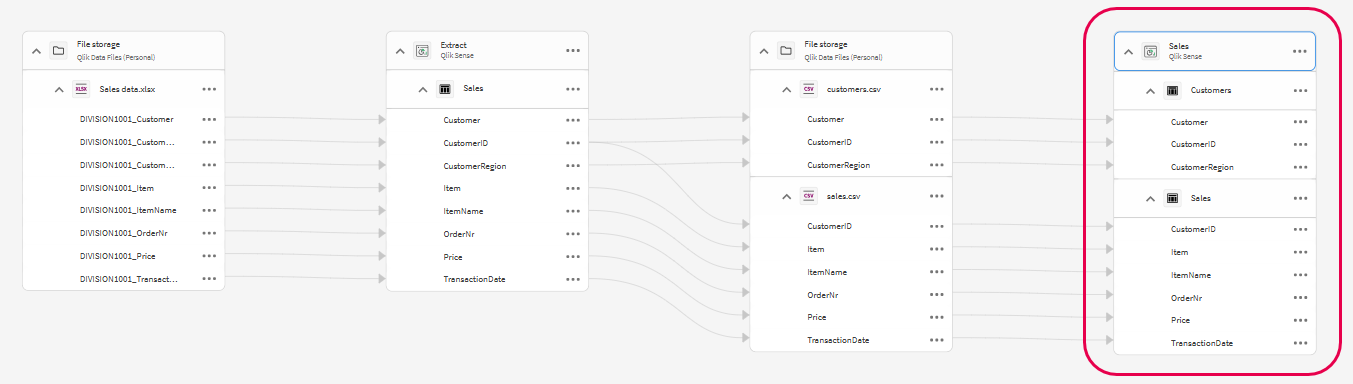The image size is (1353, 384).
Task: Select ItemName field under sales.csv
Action: (828, 272)
